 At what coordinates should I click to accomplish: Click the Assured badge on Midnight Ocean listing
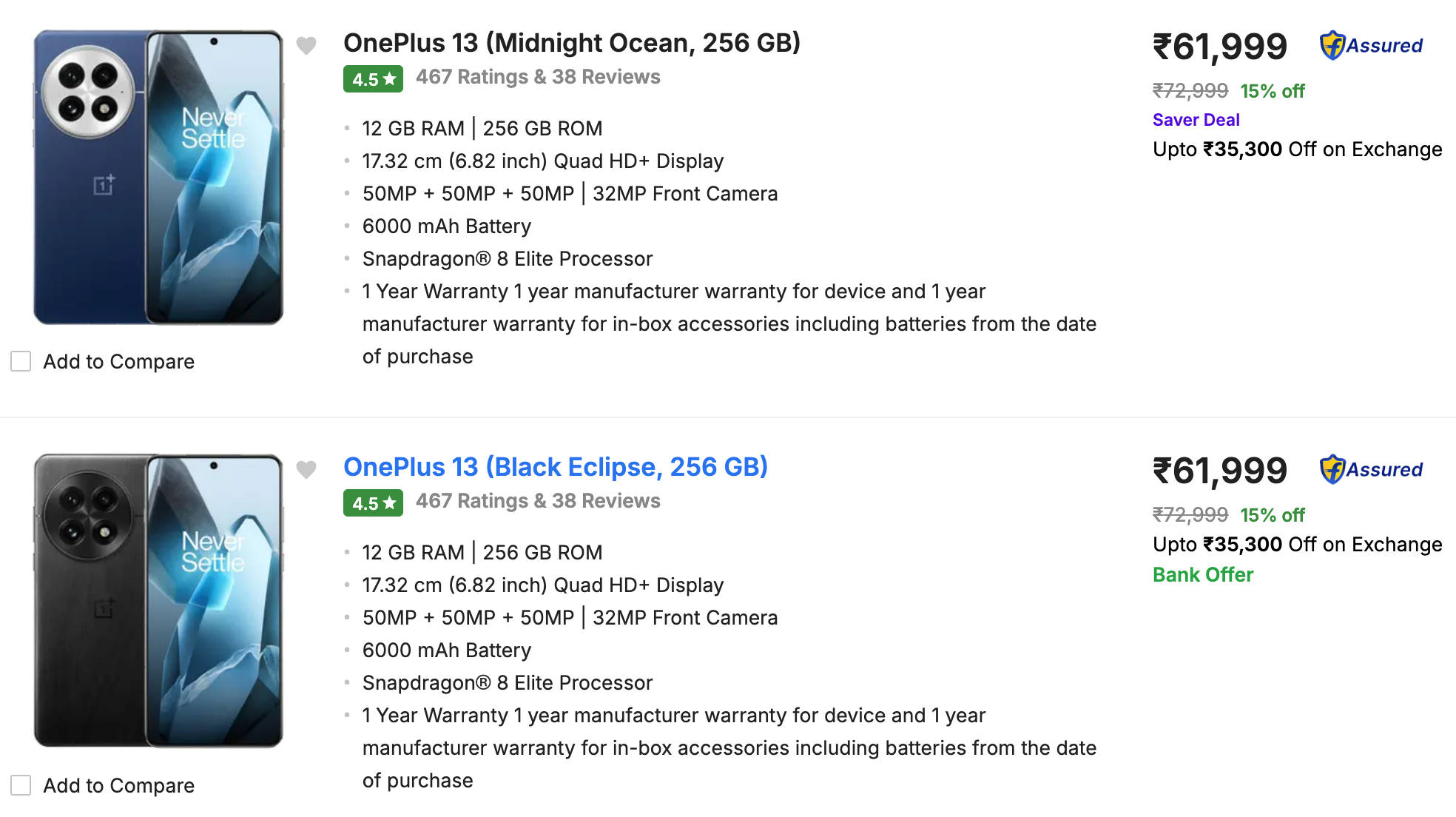point(1371,46)
